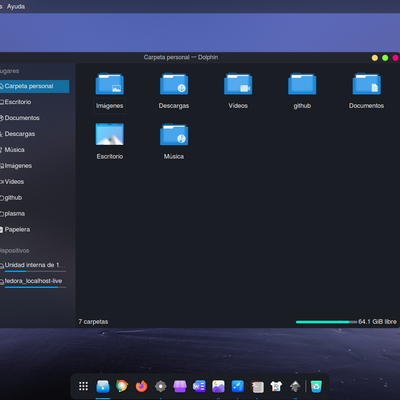Viewport: 400px width, 400px height.
Task: Open the github folder in file view
Action: (302, 83)
